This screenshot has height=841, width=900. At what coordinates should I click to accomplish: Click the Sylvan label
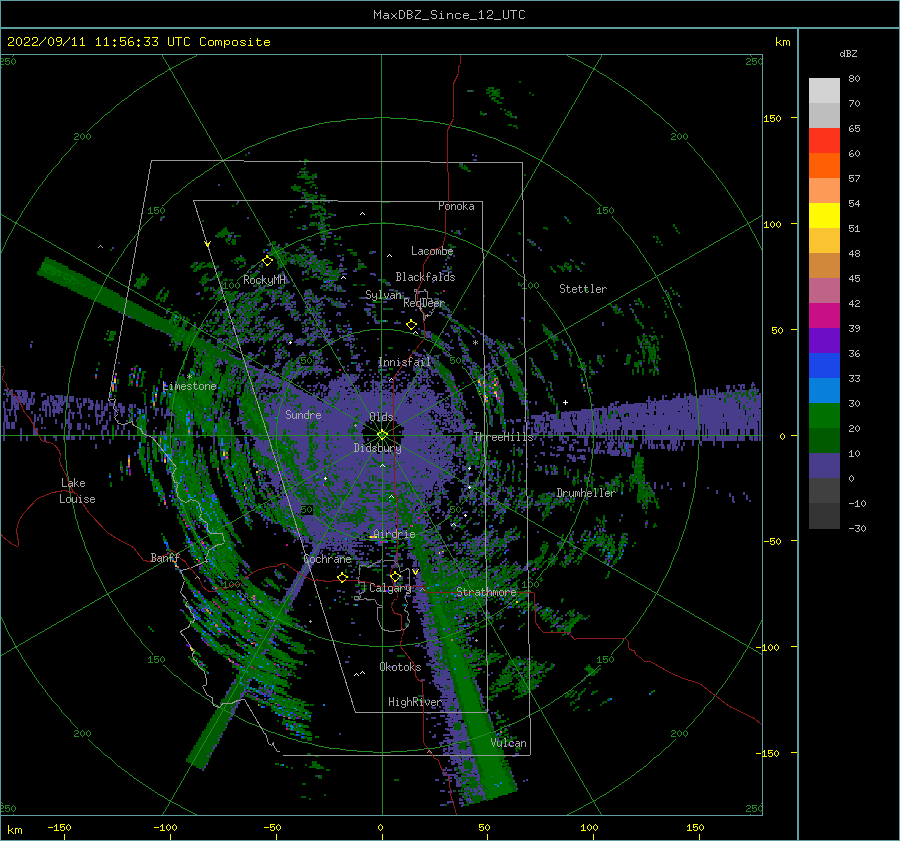383,295
